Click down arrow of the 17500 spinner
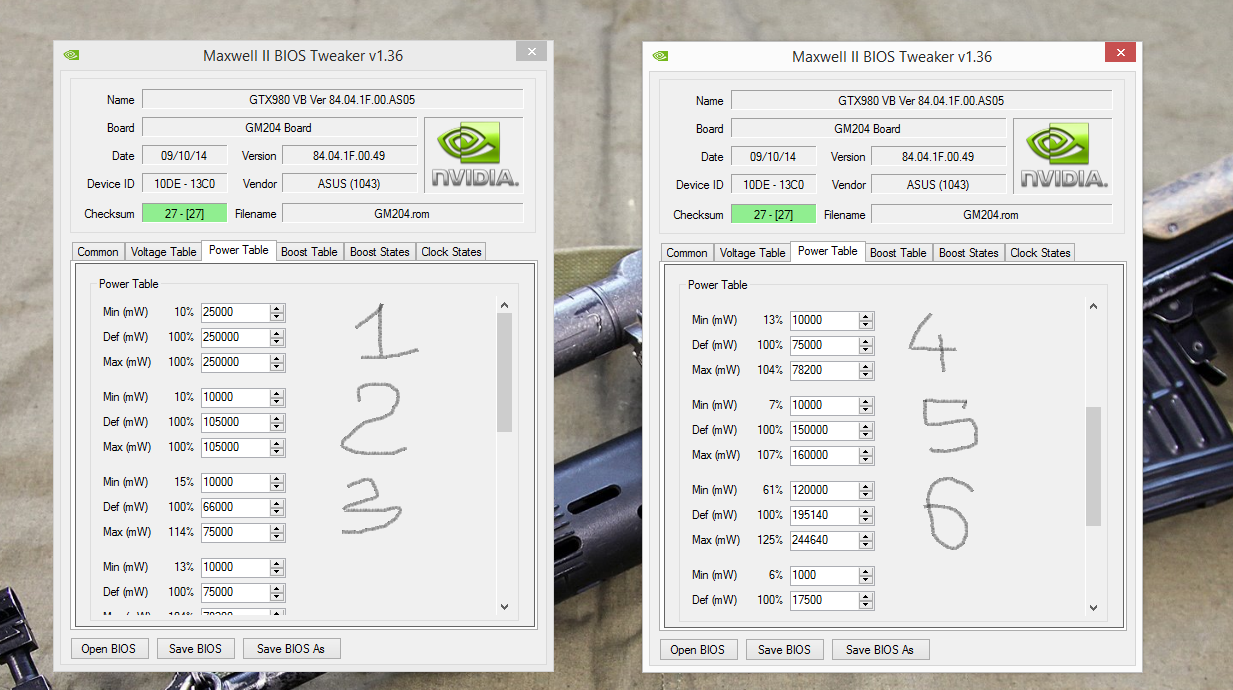This screenshot has height=690, width=1233. pyautogui.click(x=866, y=605)
